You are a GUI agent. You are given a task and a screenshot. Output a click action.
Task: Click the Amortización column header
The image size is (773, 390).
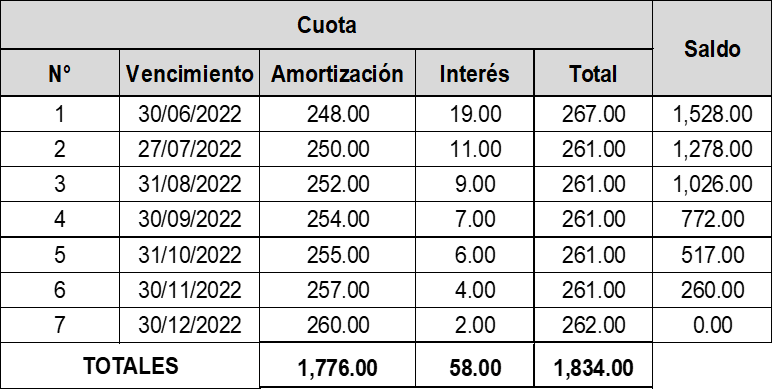pyautogui.click(x=337, y=73)
